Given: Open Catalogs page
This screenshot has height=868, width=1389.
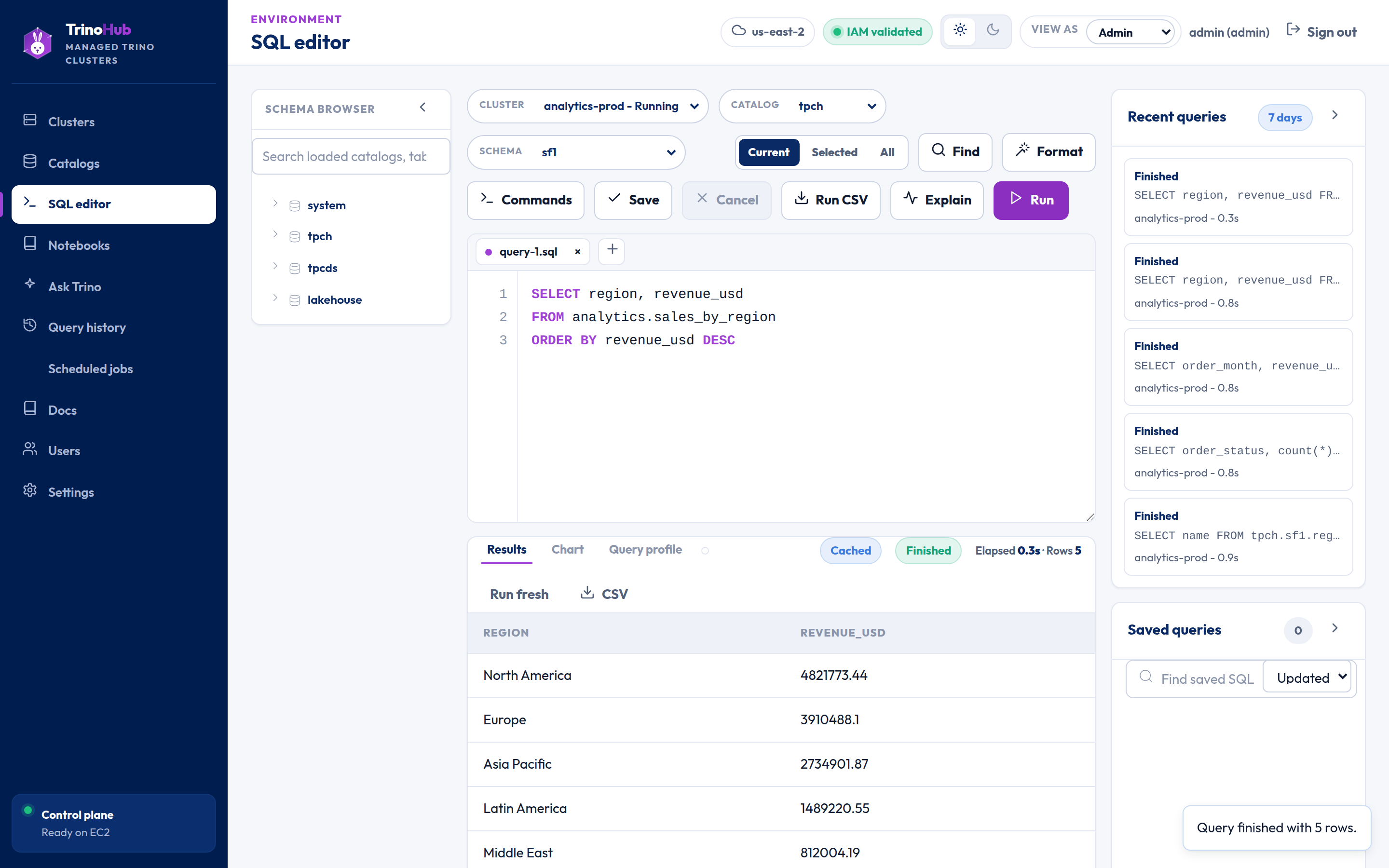Looking at the screenshot, I should [x=114, y=163].
